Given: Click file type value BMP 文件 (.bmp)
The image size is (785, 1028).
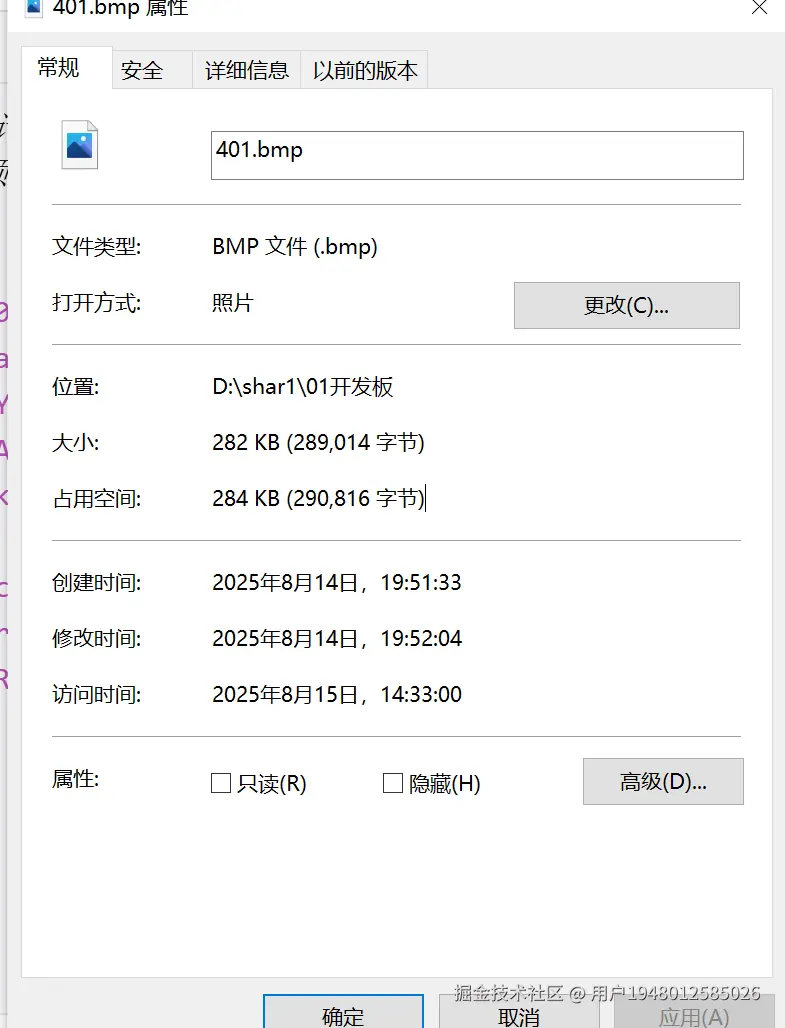Looking at the screenshot, I should coord(295,247).
